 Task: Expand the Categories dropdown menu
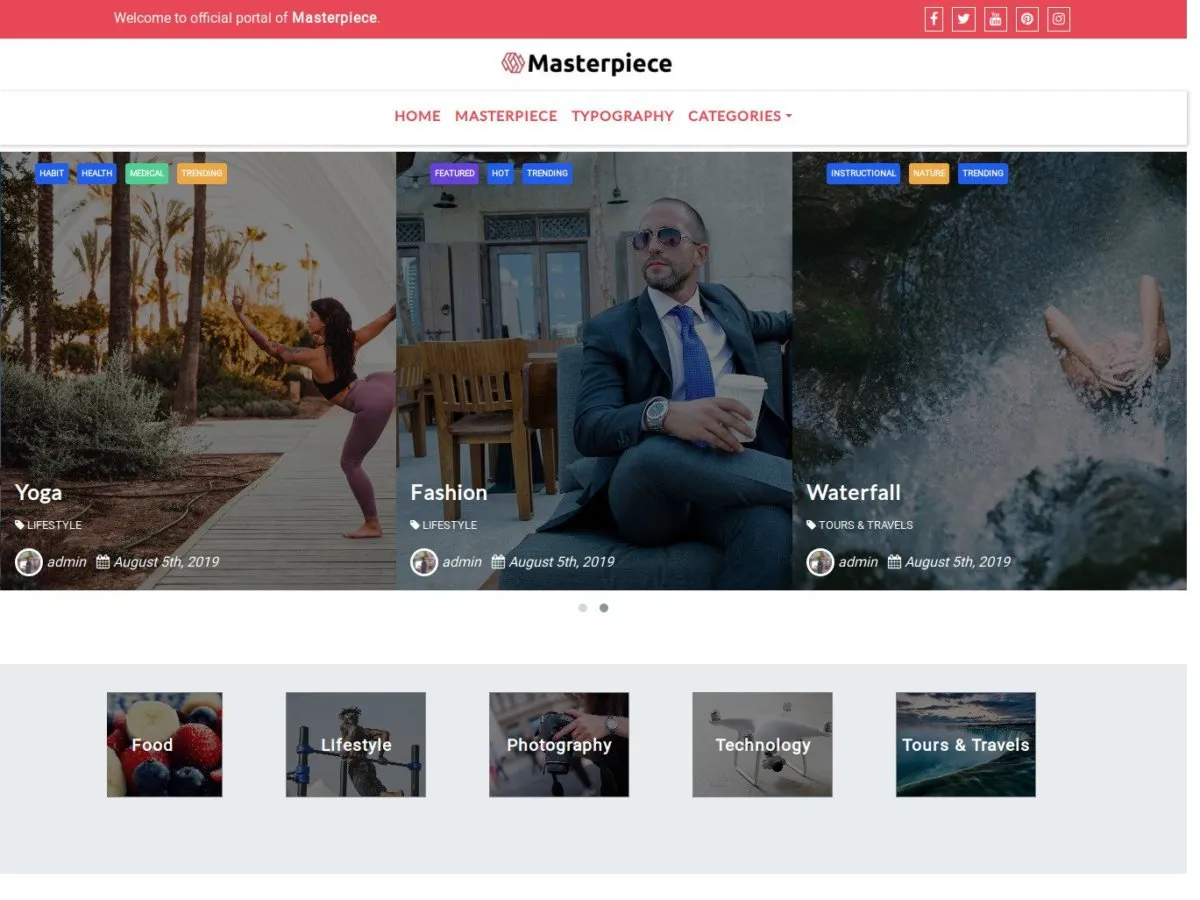pyautogui.click(x=740, y=116)
